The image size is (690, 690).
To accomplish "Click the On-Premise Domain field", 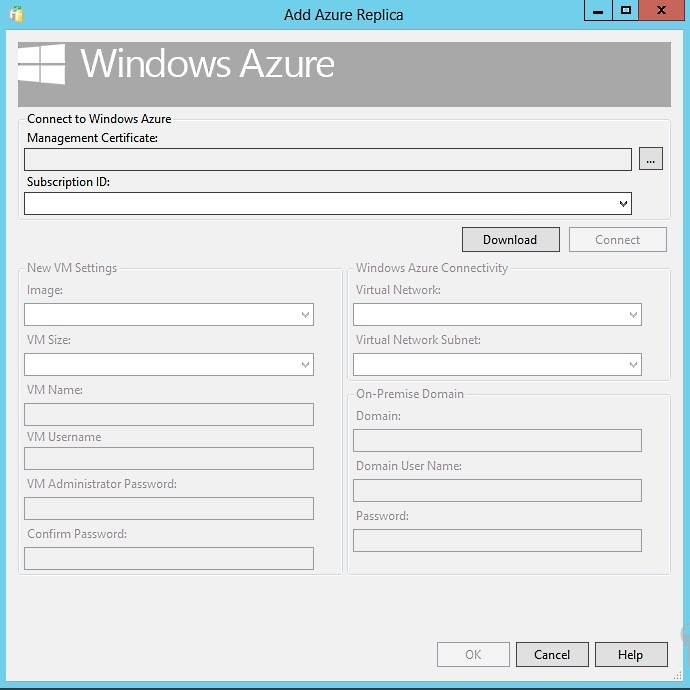I will 497,440.
